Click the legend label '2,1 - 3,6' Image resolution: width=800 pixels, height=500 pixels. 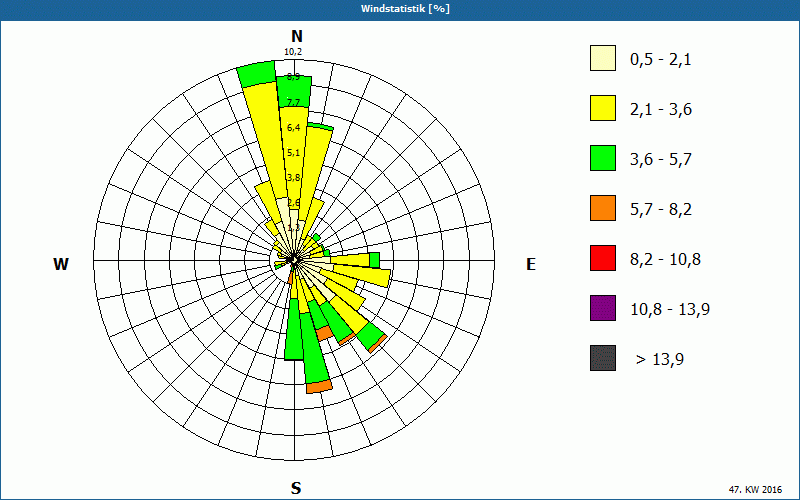(x=661, y=110)
